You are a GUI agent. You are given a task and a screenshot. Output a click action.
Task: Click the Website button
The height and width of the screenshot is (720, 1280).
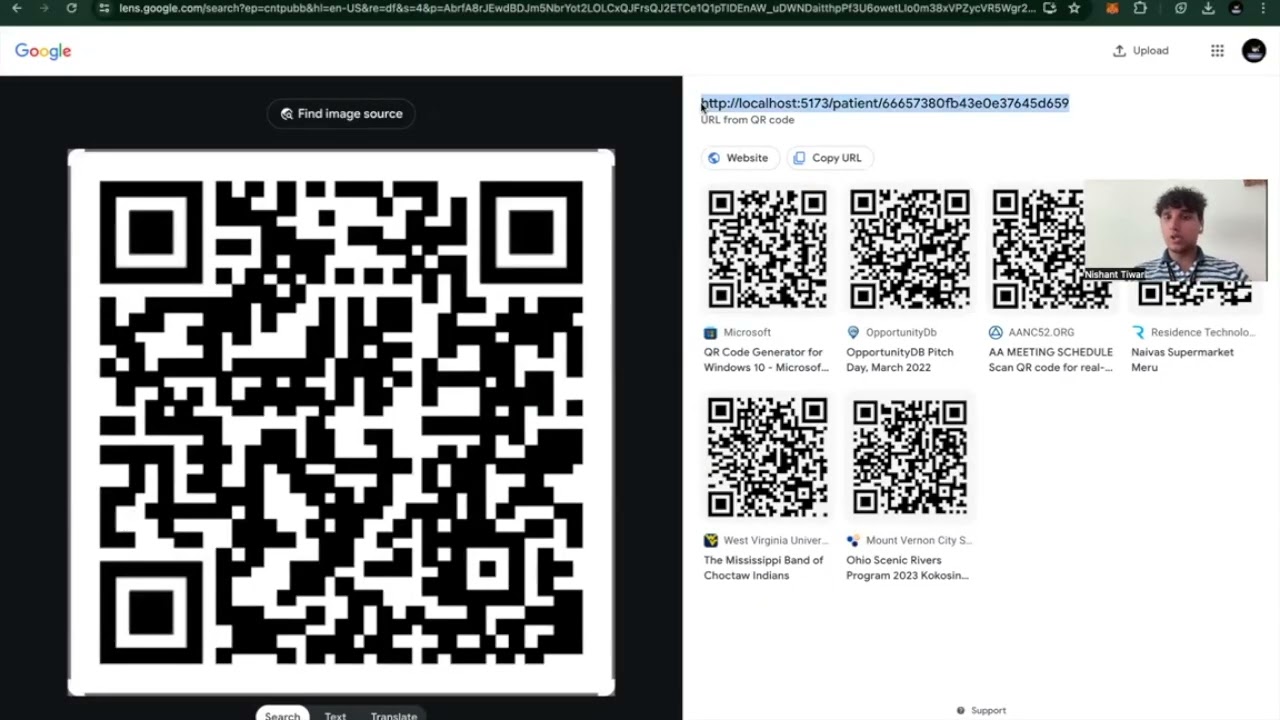tap(738, 158)
